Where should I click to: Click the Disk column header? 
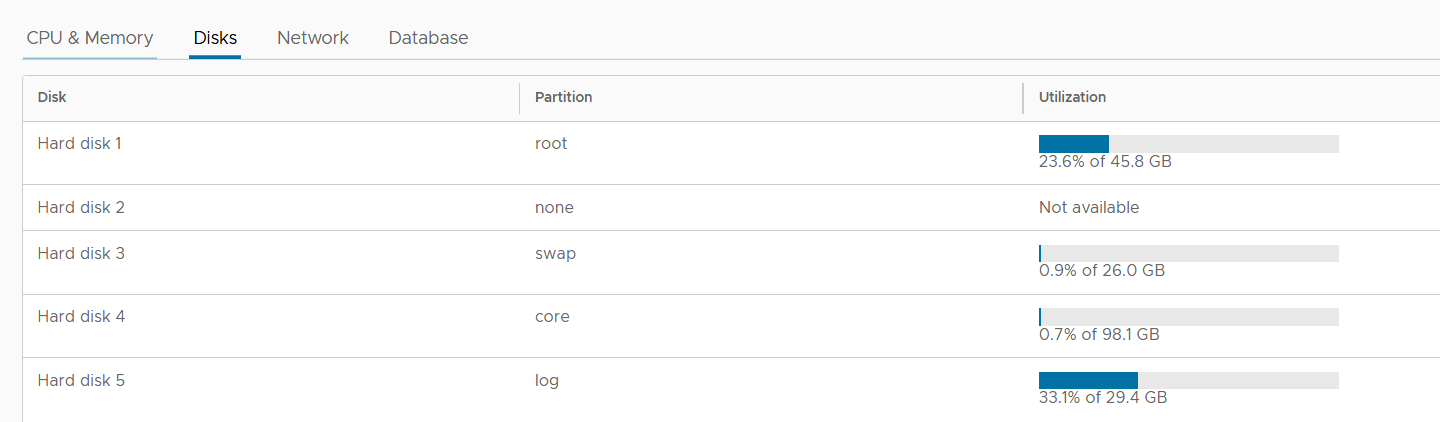click(52, 97)
